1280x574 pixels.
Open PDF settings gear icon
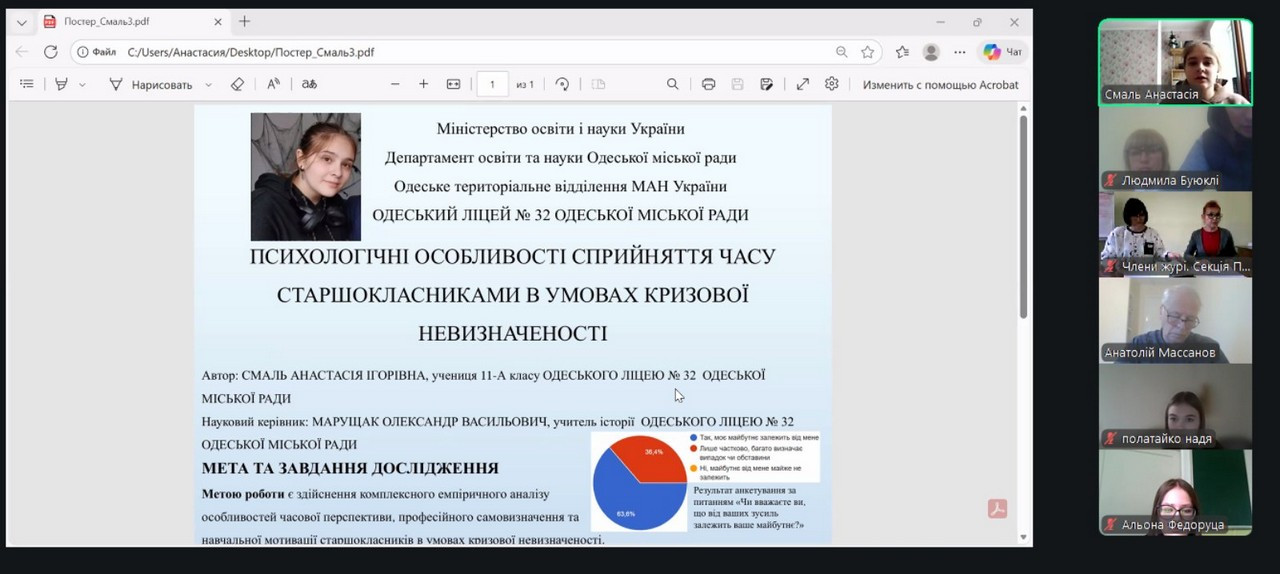[x=831, y=85]
